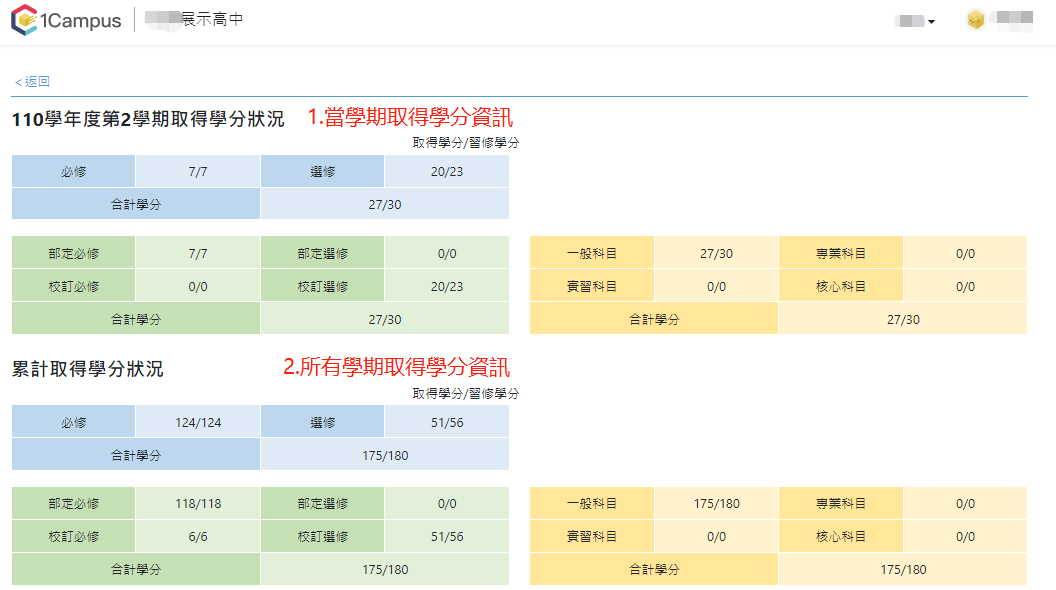Image resolution: width=1056 pixels, height=590 pixels.
Task: Click 51/56 in the blue 選修 row
Action: tap(447, 423)
